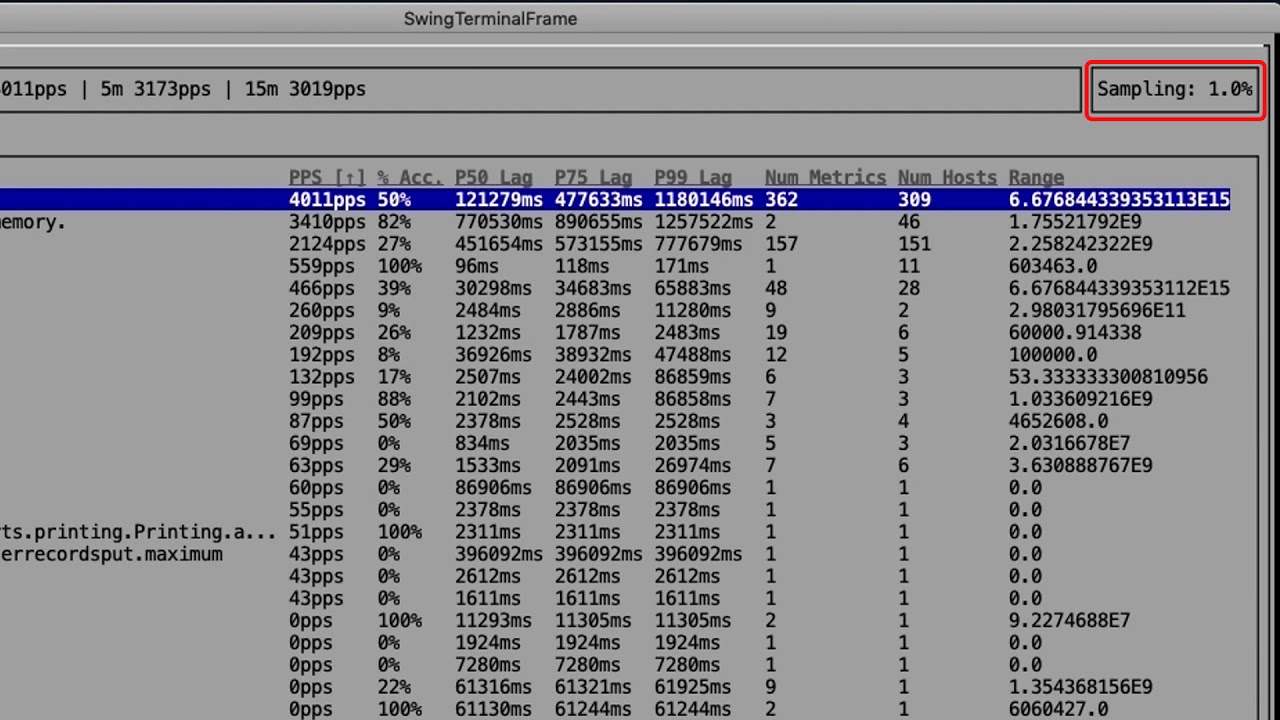Select the 466pps row
This screenshot has height=720, width=1280.
(615, 288)
